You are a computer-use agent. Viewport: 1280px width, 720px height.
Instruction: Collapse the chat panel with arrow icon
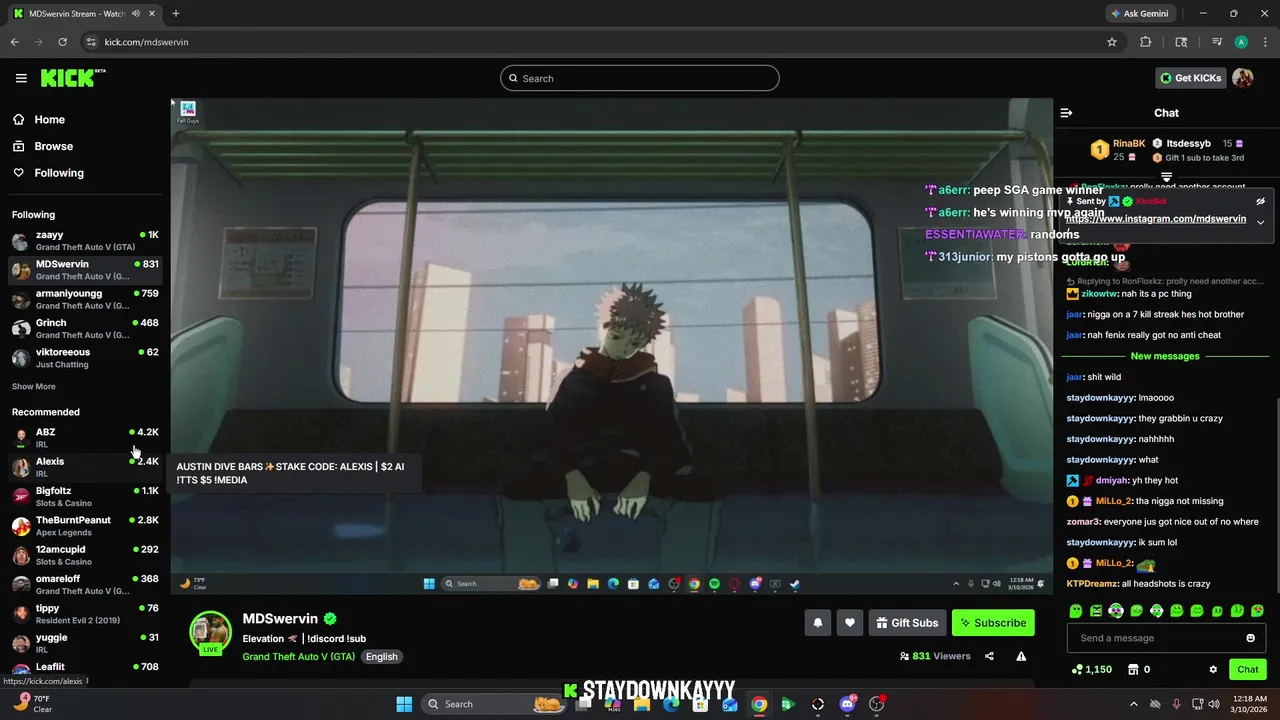[x=1066, y=113]
